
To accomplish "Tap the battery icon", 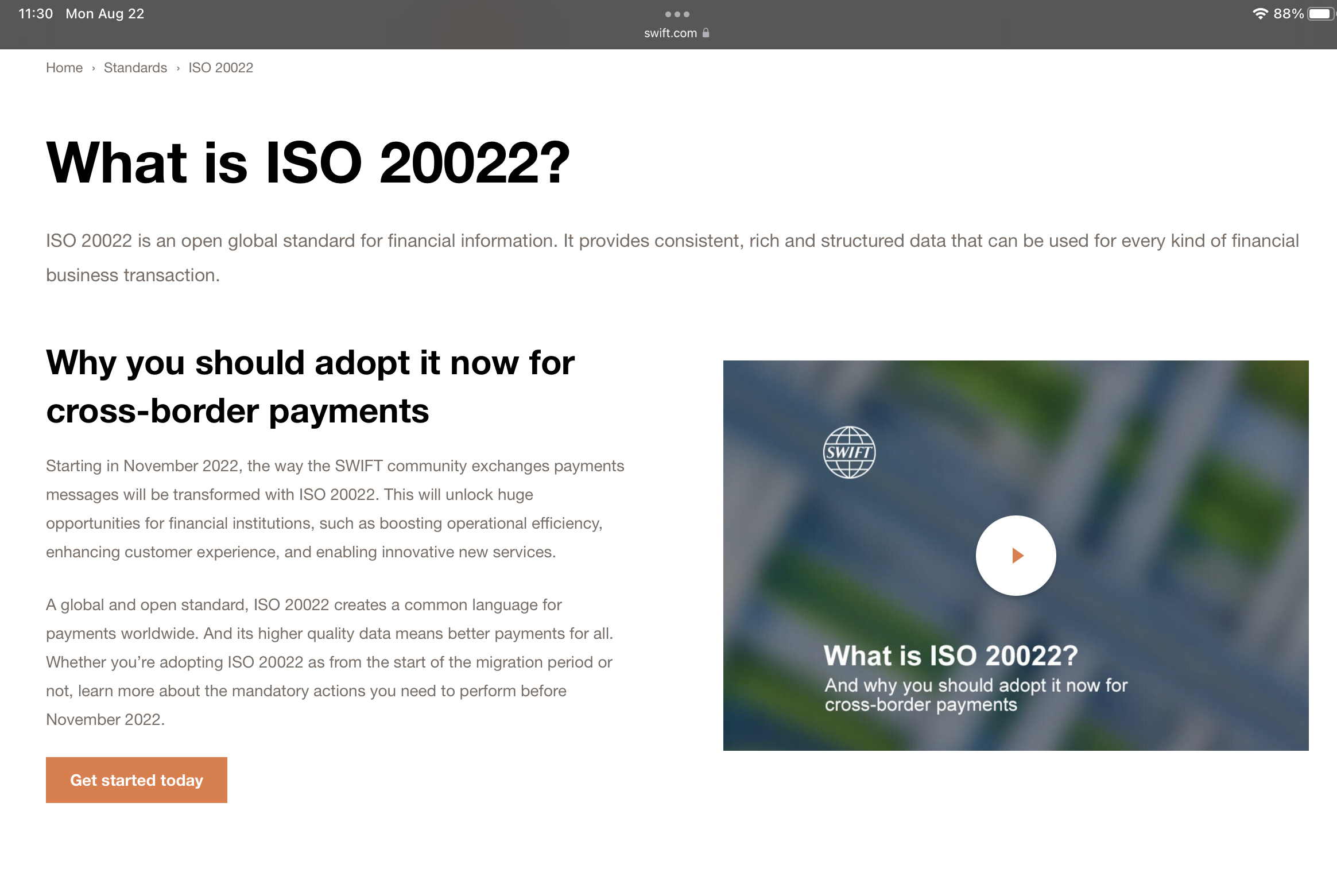I will pos(1320,14).
